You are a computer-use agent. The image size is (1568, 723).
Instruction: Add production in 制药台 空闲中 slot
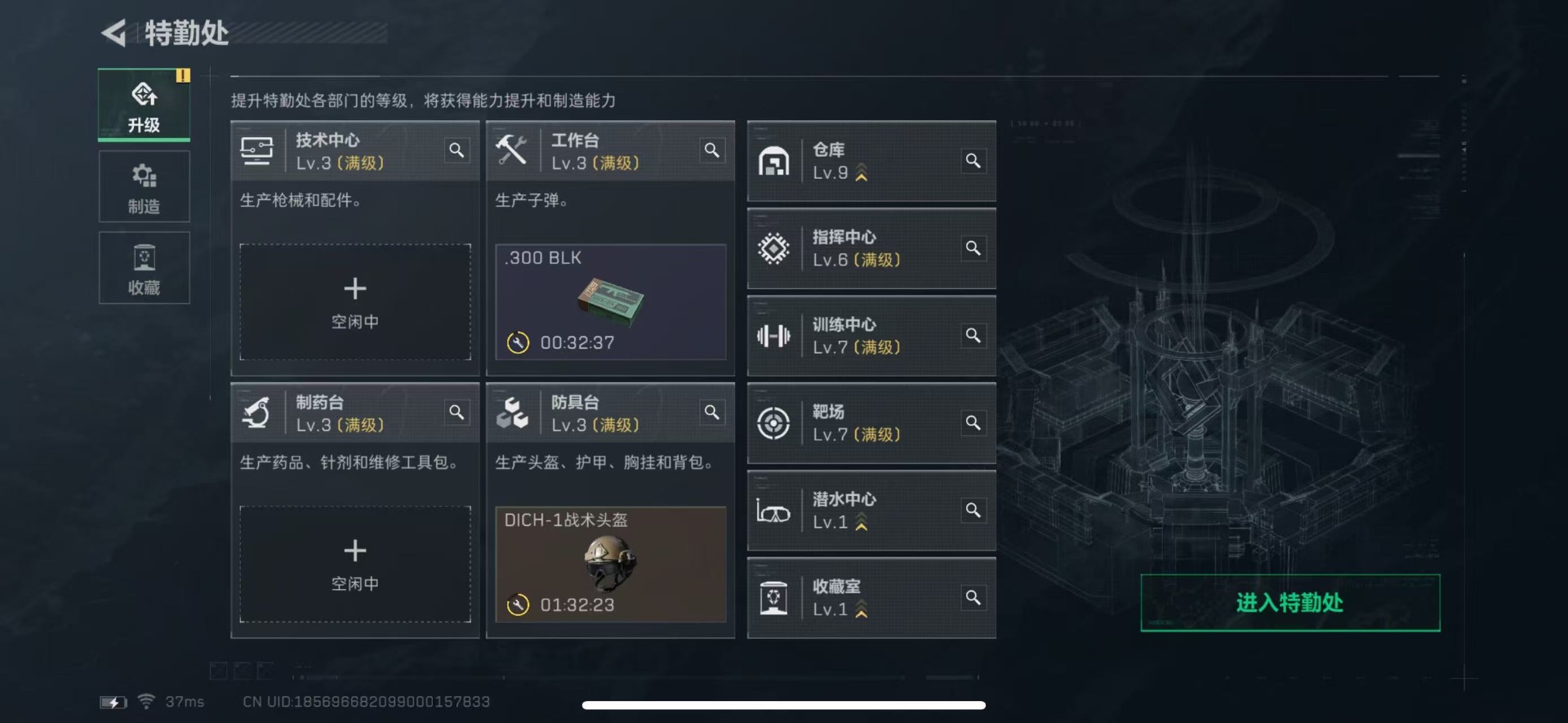[355, 565]
